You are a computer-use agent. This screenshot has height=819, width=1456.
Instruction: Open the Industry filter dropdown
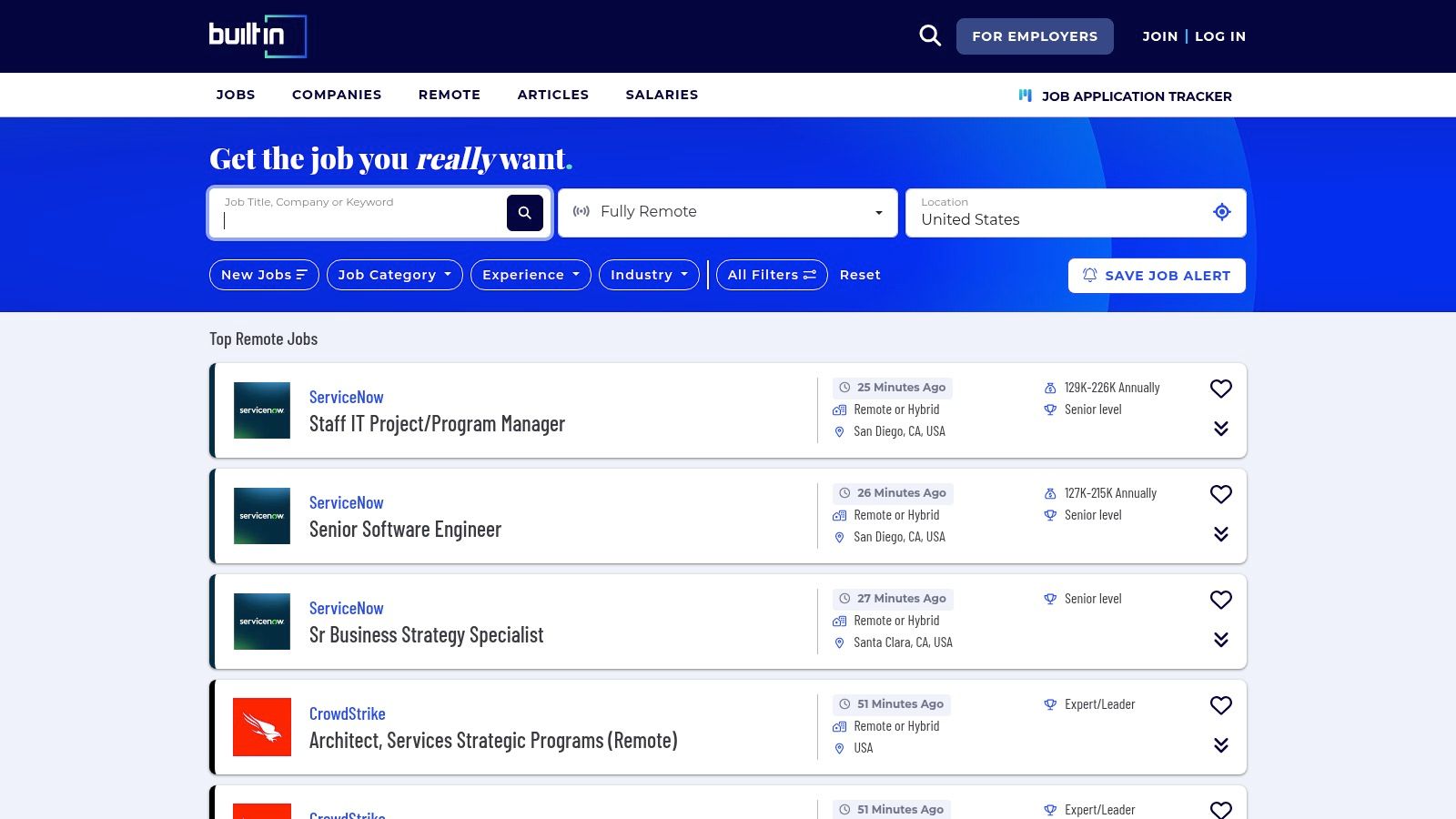pos(649,275)
